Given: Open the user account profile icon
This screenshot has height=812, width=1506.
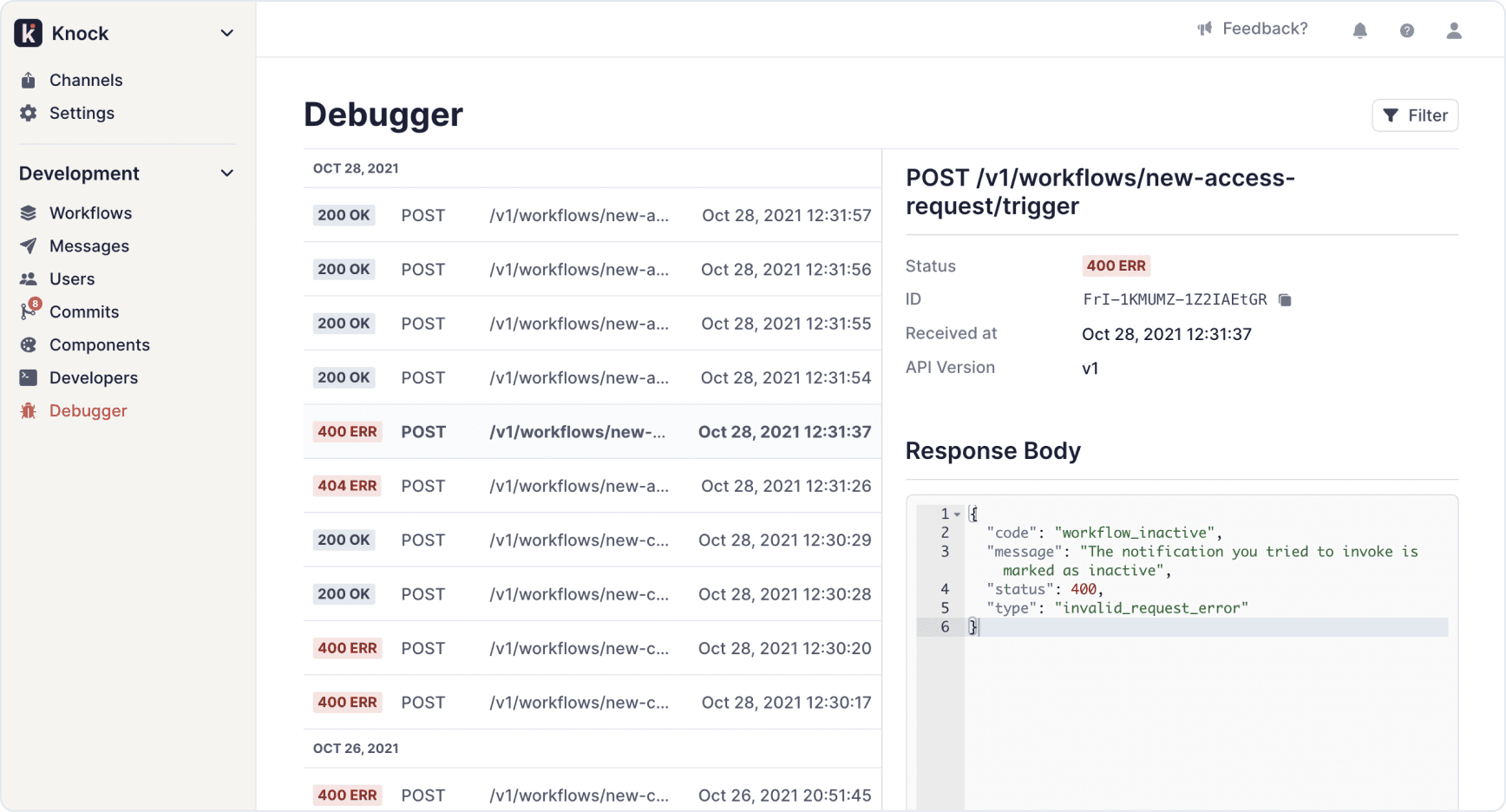Looking at the screenshot, I should (1453, 30).
